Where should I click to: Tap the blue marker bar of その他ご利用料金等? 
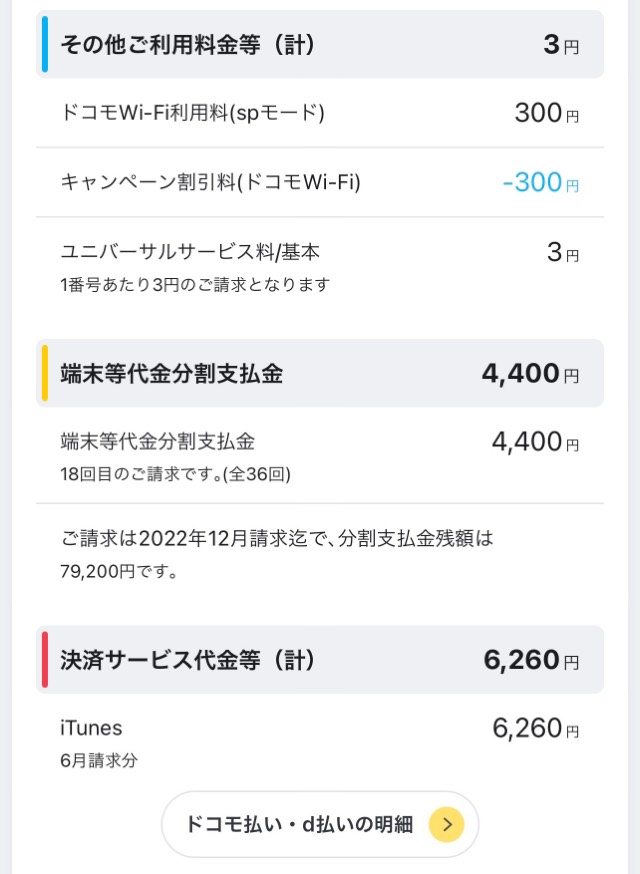pos(45,44)
